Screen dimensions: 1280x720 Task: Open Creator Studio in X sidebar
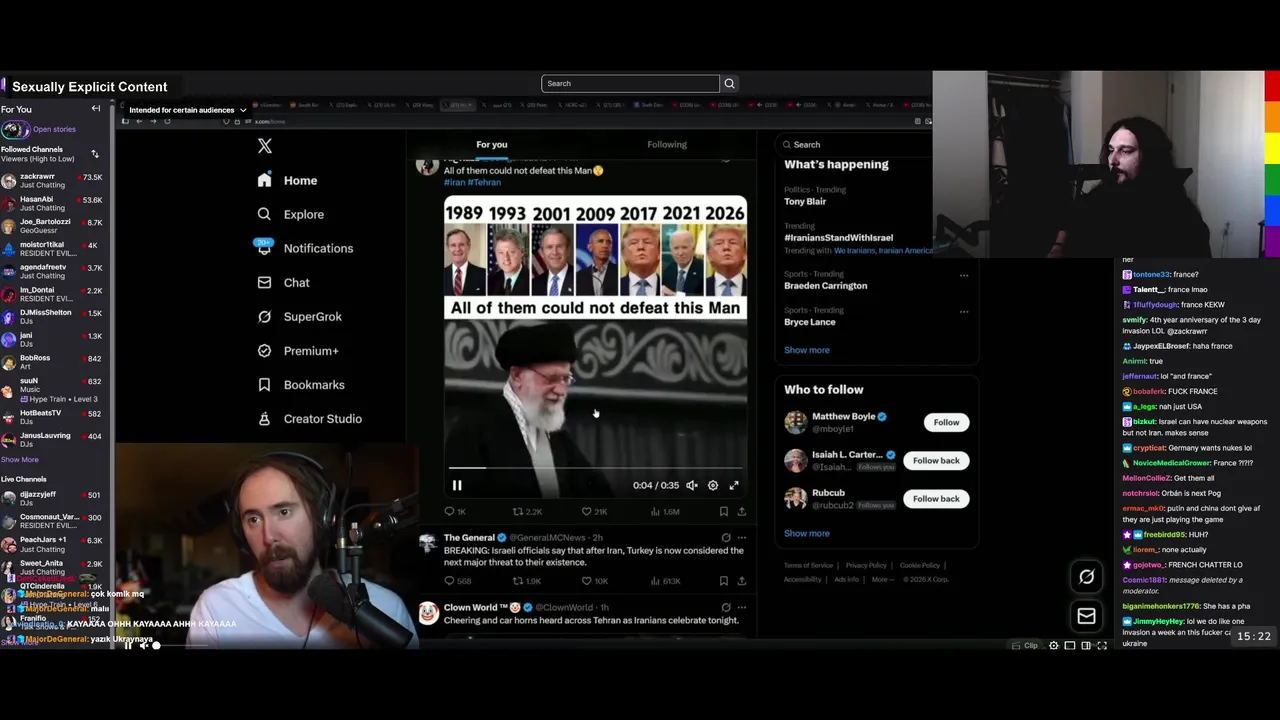(309, 419)
